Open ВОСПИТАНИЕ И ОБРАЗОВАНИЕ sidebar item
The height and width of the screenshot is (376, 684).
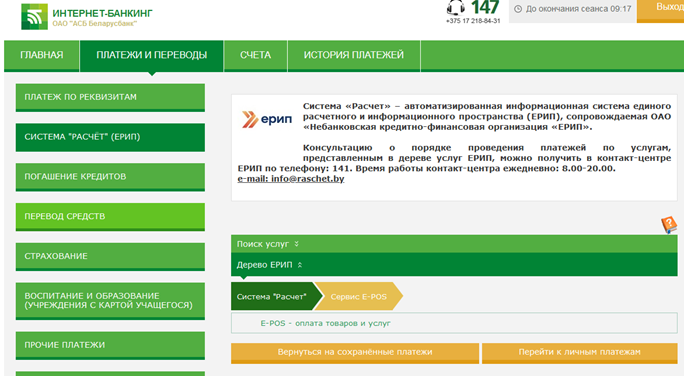pos(110,301)
